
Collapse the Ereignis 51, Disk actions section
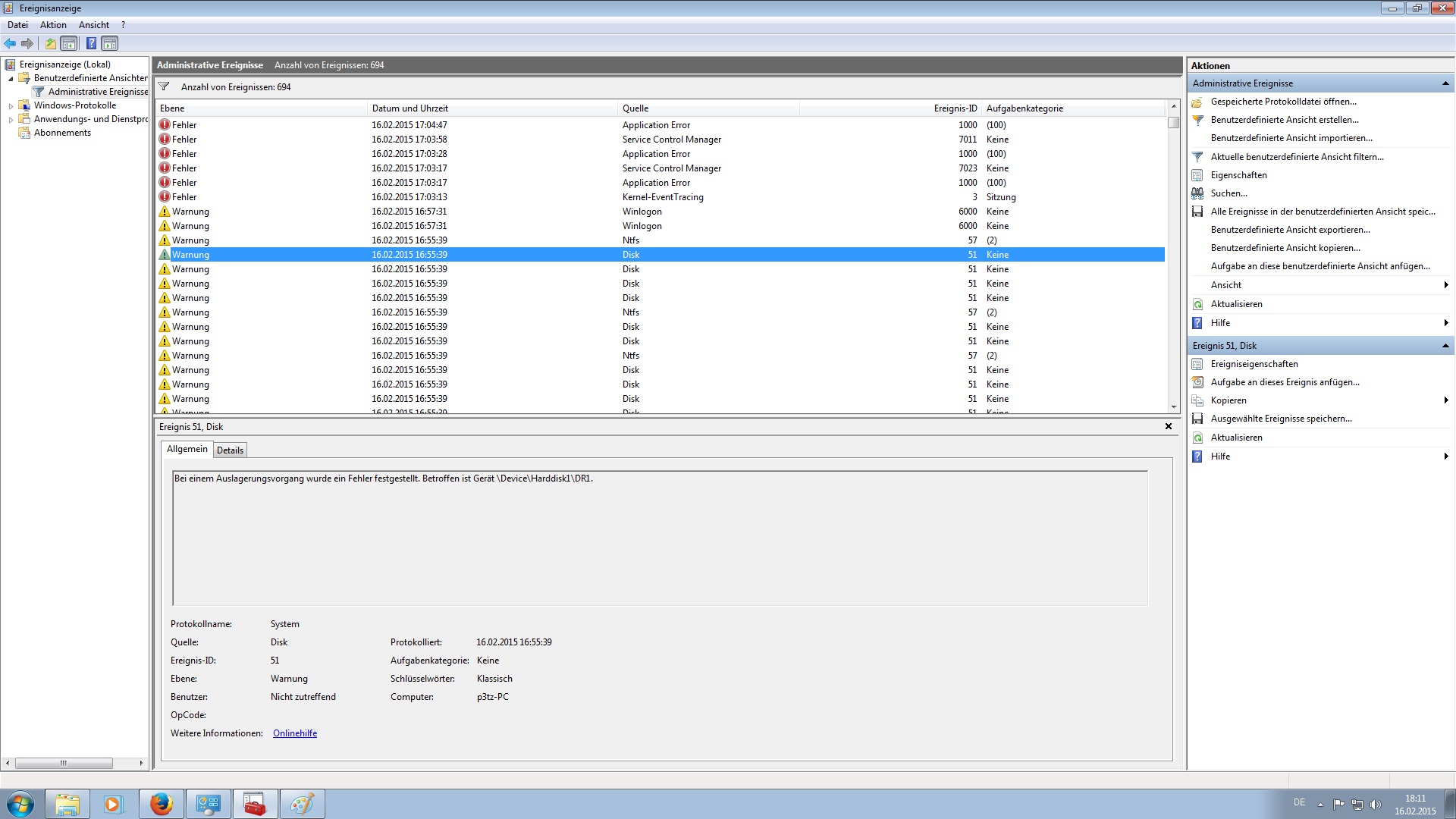(x=1445, y=346)
